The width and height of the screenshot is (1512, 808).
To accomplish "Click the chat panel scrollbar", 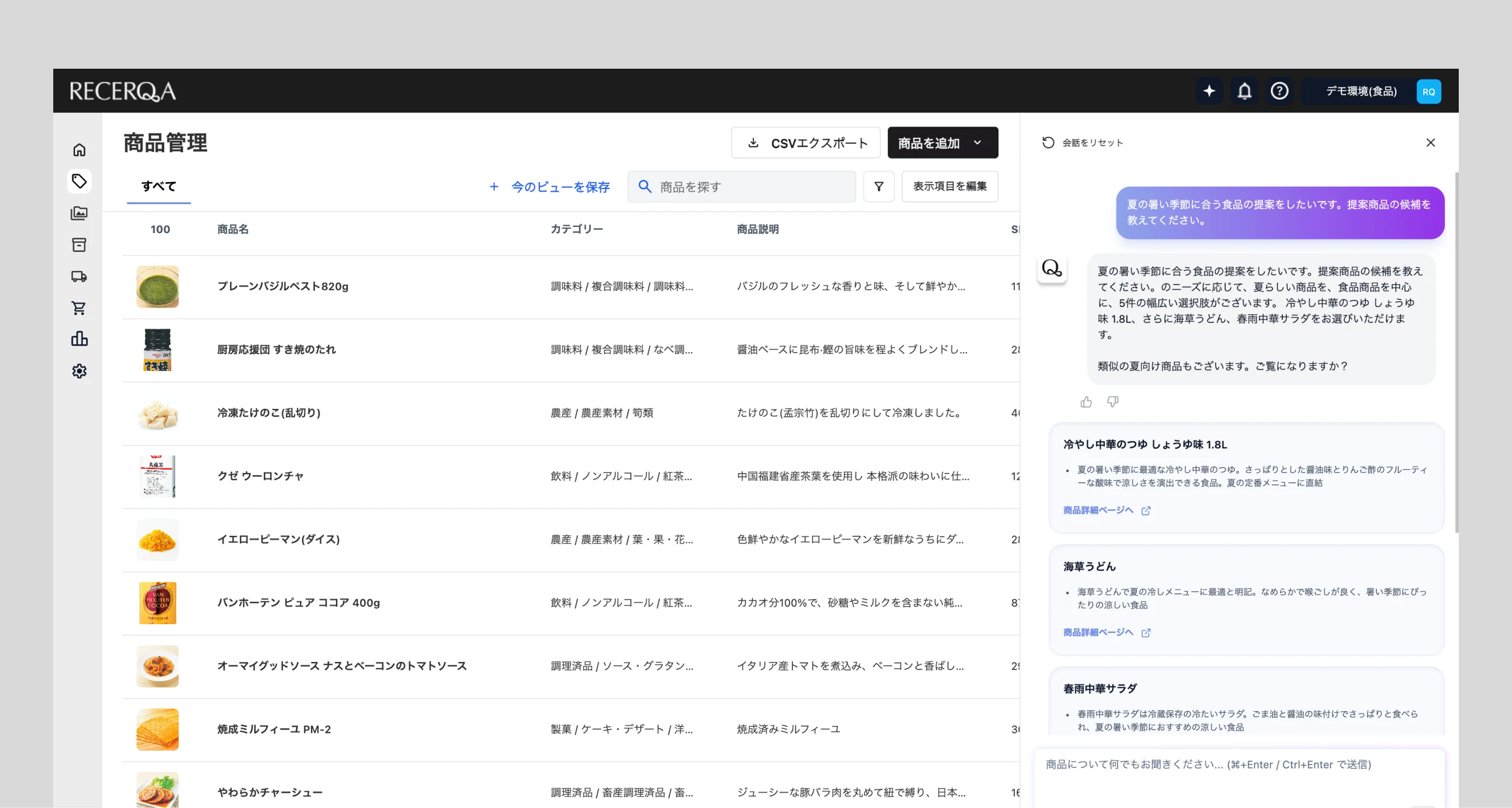I will [x=1456, y=352].
